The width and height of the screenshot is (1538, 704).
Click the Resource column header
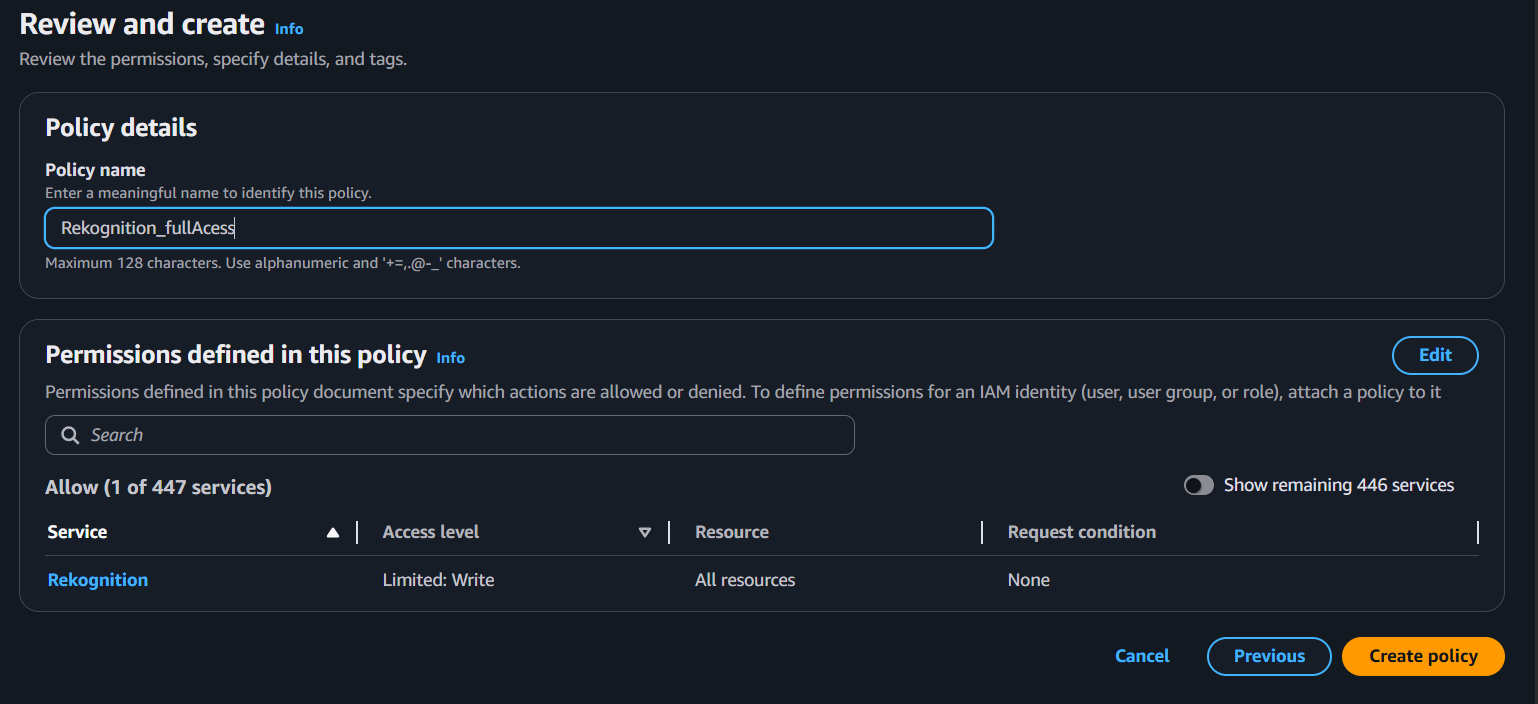pyautogui.click(x=732, y=532)
